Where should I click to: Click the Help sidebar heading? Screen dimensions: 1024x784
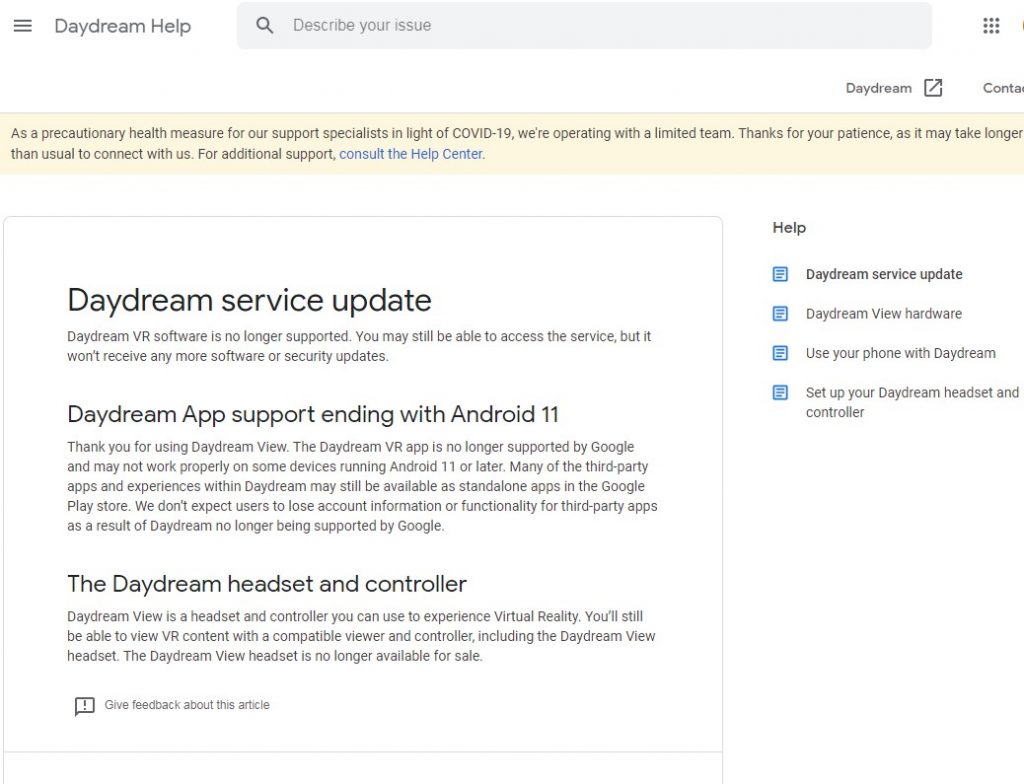tap(789, 228)
